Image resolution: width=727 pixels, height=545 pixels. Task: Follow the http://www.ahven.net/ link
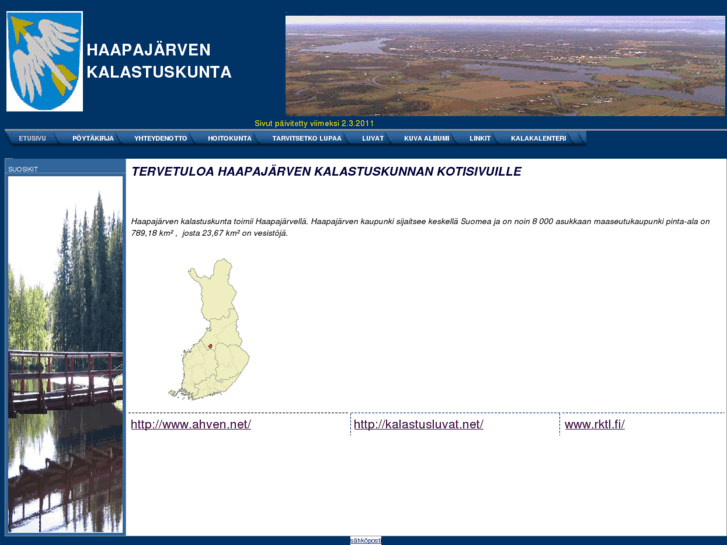pyautogui.click(x=191, y=424)
